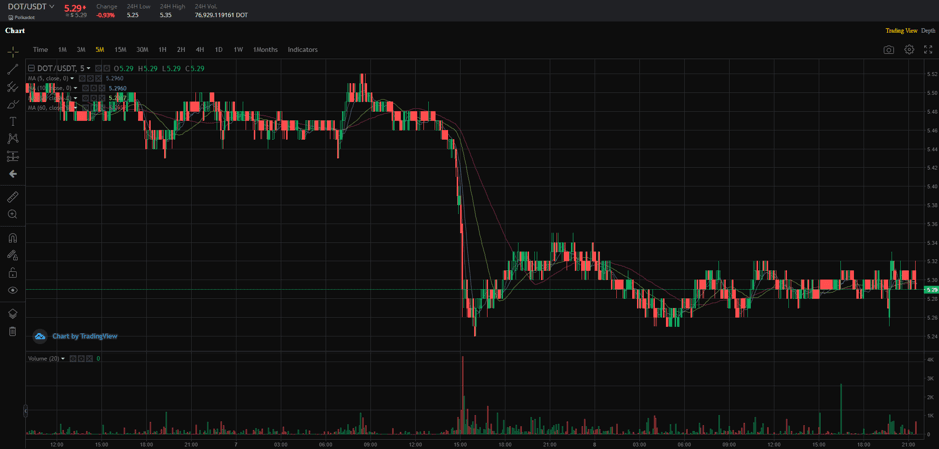Choose the brush drawing tool
This screenshot has width=939, height=449.
point(13,104)
